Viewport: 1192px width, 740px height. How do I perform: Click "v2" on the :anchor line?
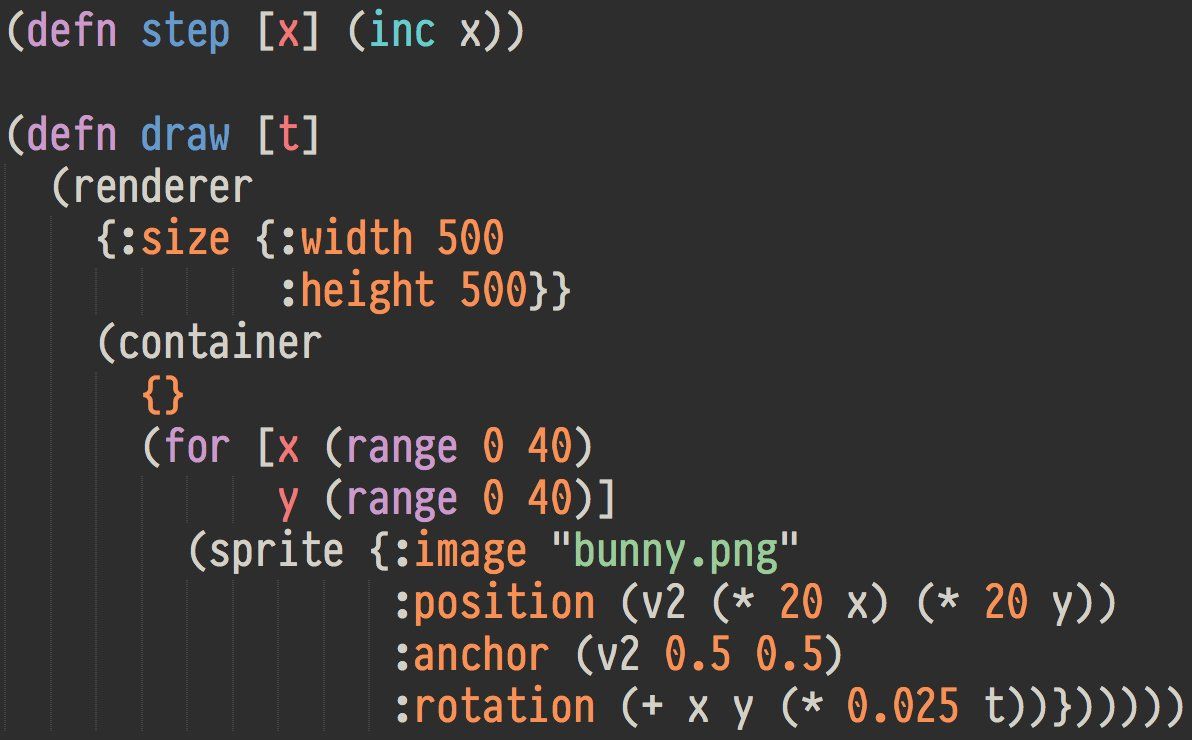[619, 656]
